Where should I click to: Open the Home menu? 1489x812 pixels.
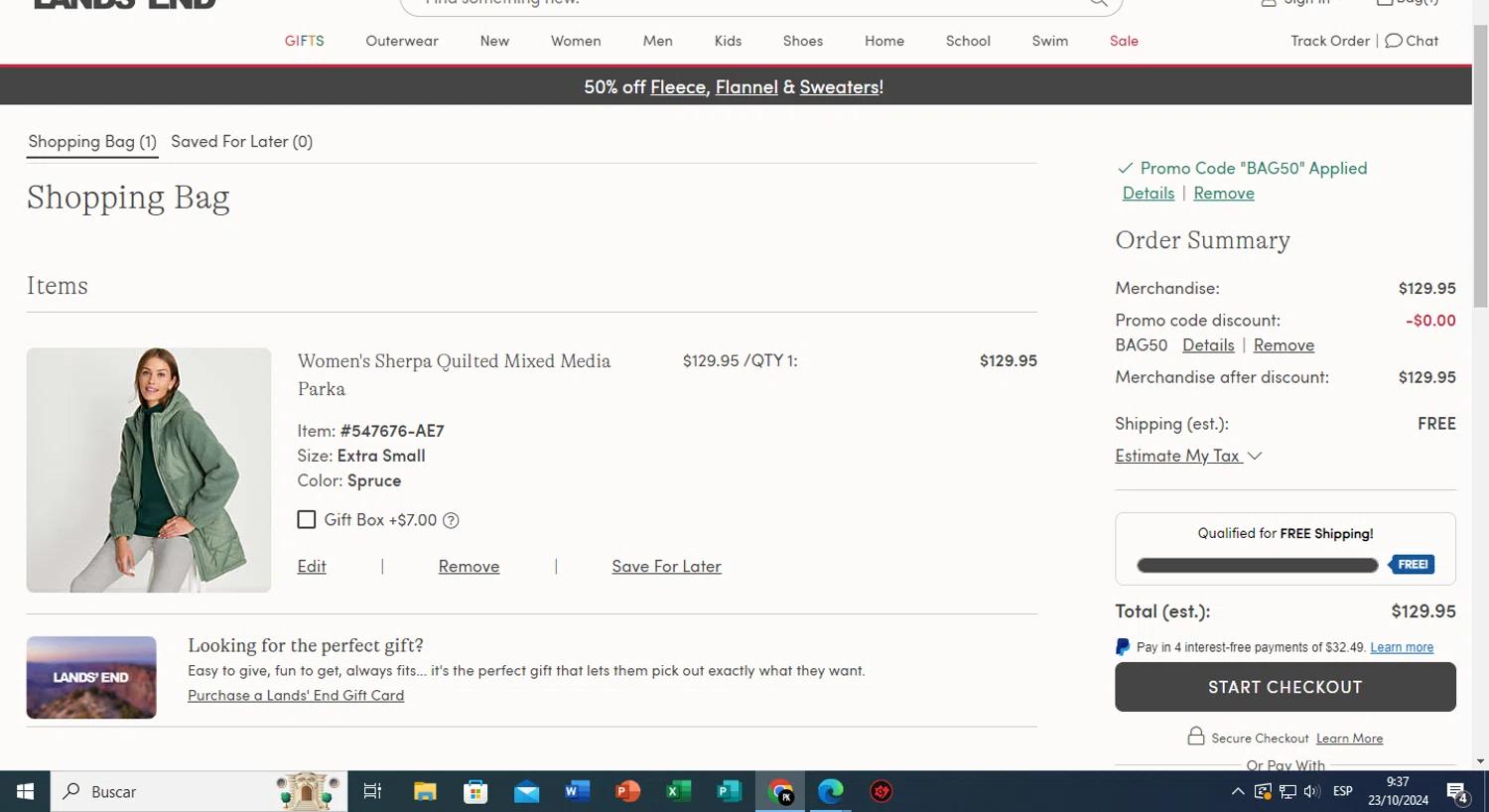coord(884,41)
